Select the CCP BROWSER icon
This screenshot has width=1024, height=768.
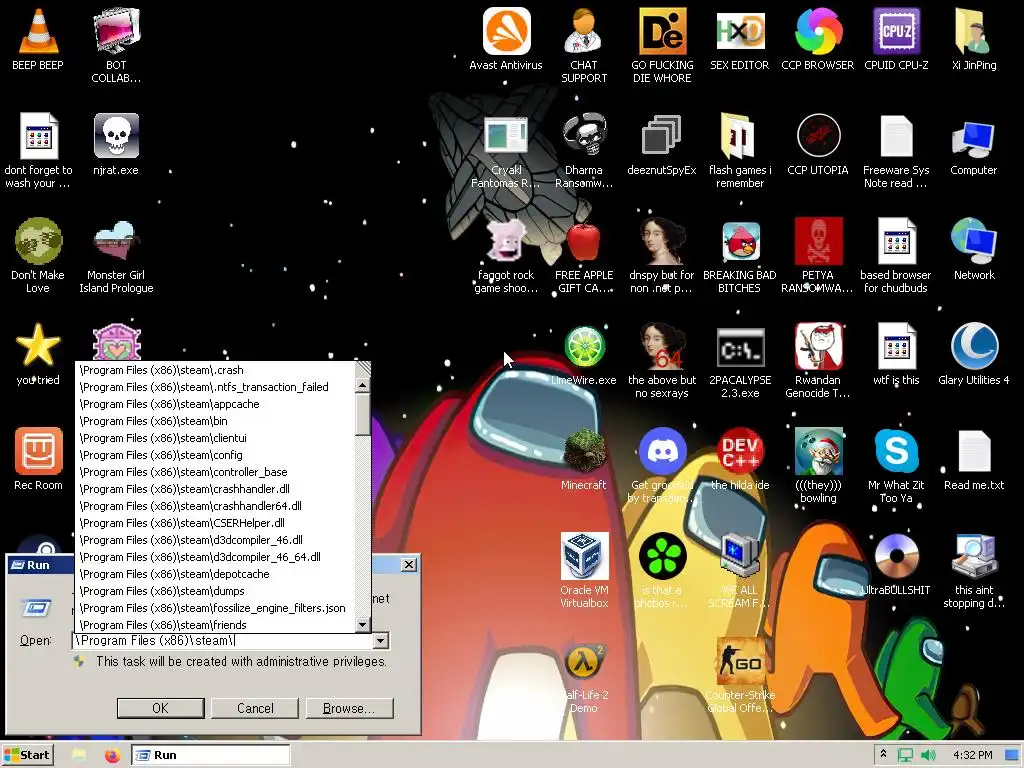point(818,31)
